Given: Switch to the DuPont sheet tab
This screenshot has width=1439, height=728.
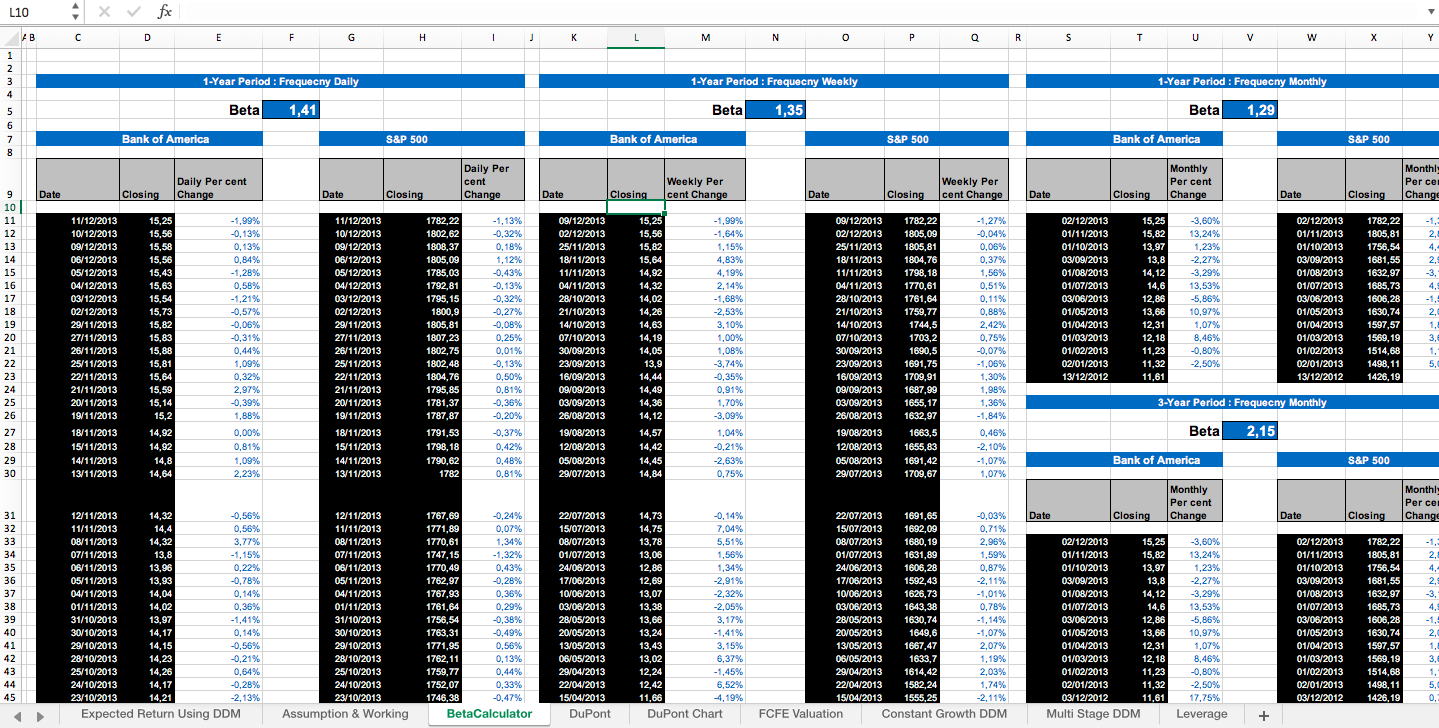Looking at the screenshot, I should pyautogui.click(x=590, y=715).
